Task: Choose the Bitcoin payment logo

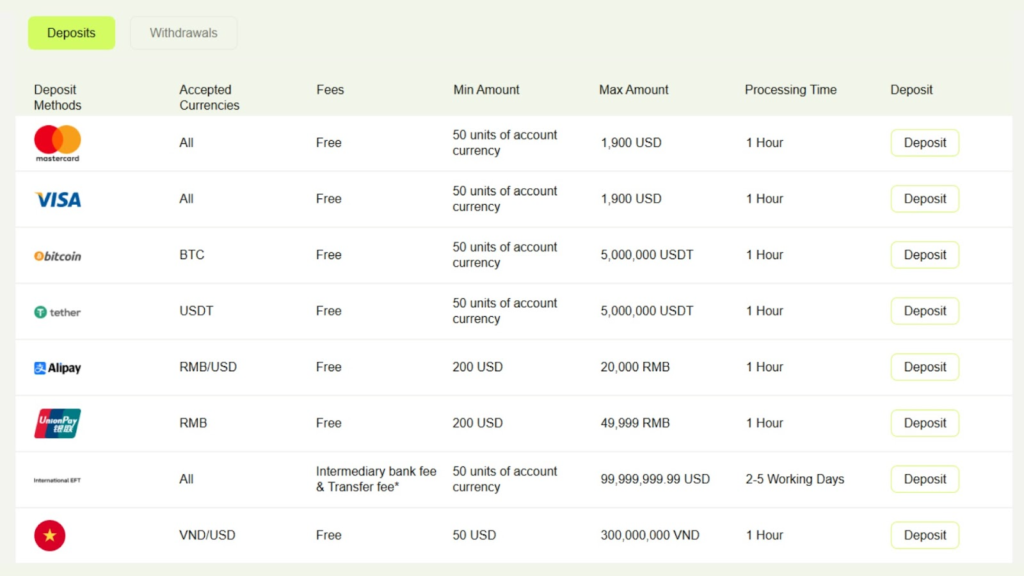Action: tap(57, 256)
